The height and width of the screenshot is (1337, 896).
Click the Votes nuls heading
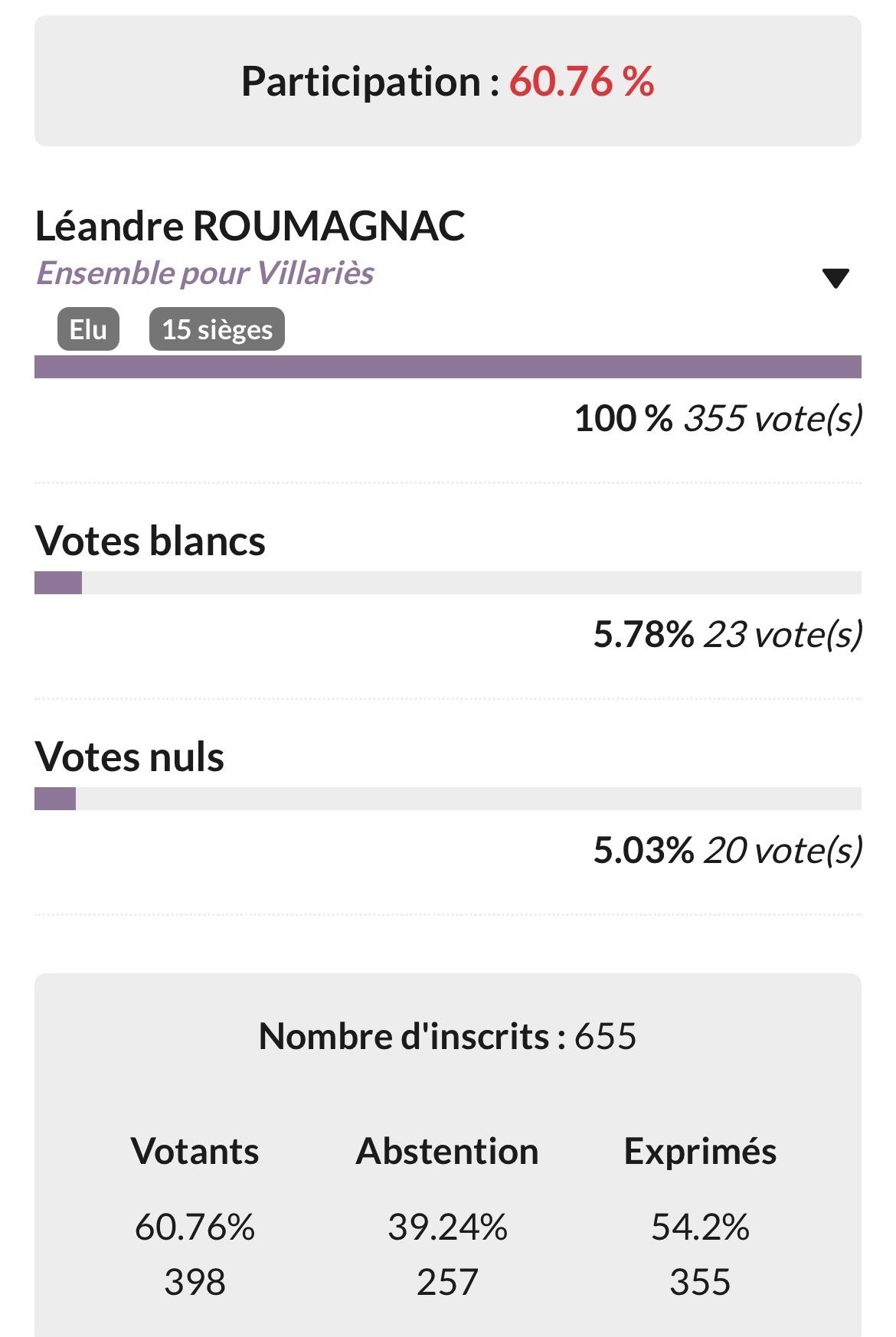129,757
